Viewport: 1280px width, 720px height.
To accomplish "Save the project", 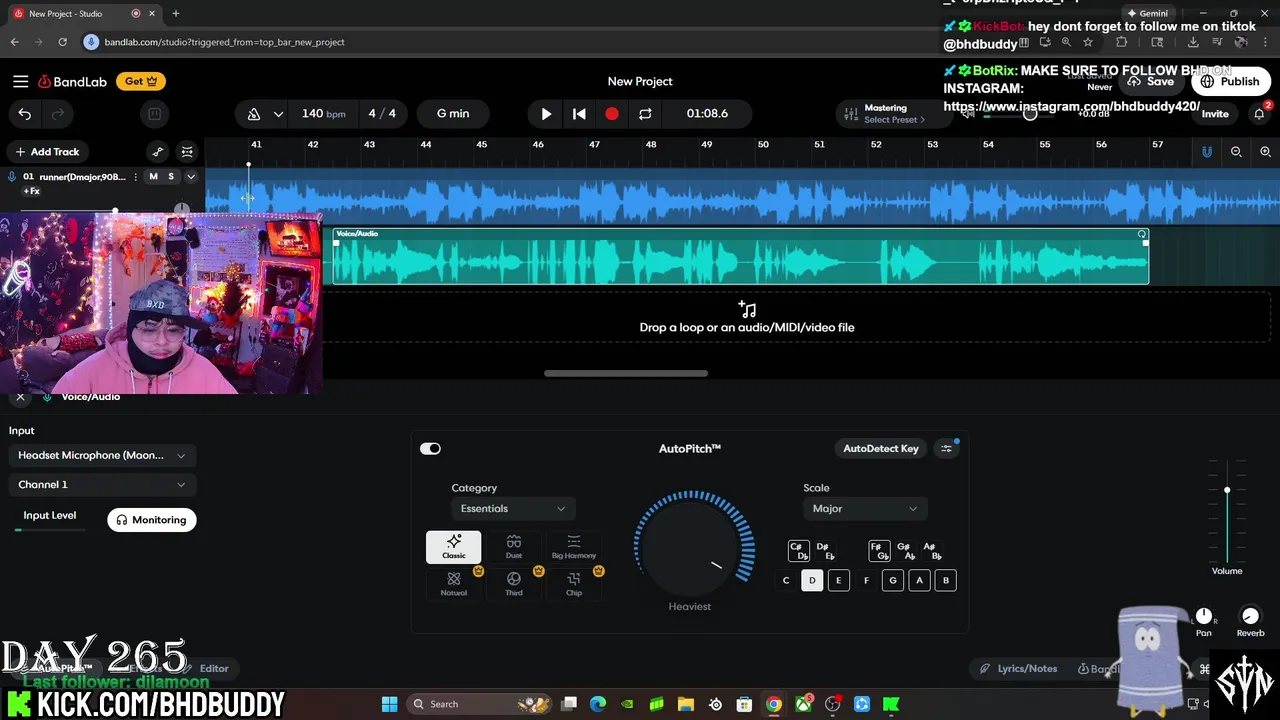I will (x=1153, y=82).
